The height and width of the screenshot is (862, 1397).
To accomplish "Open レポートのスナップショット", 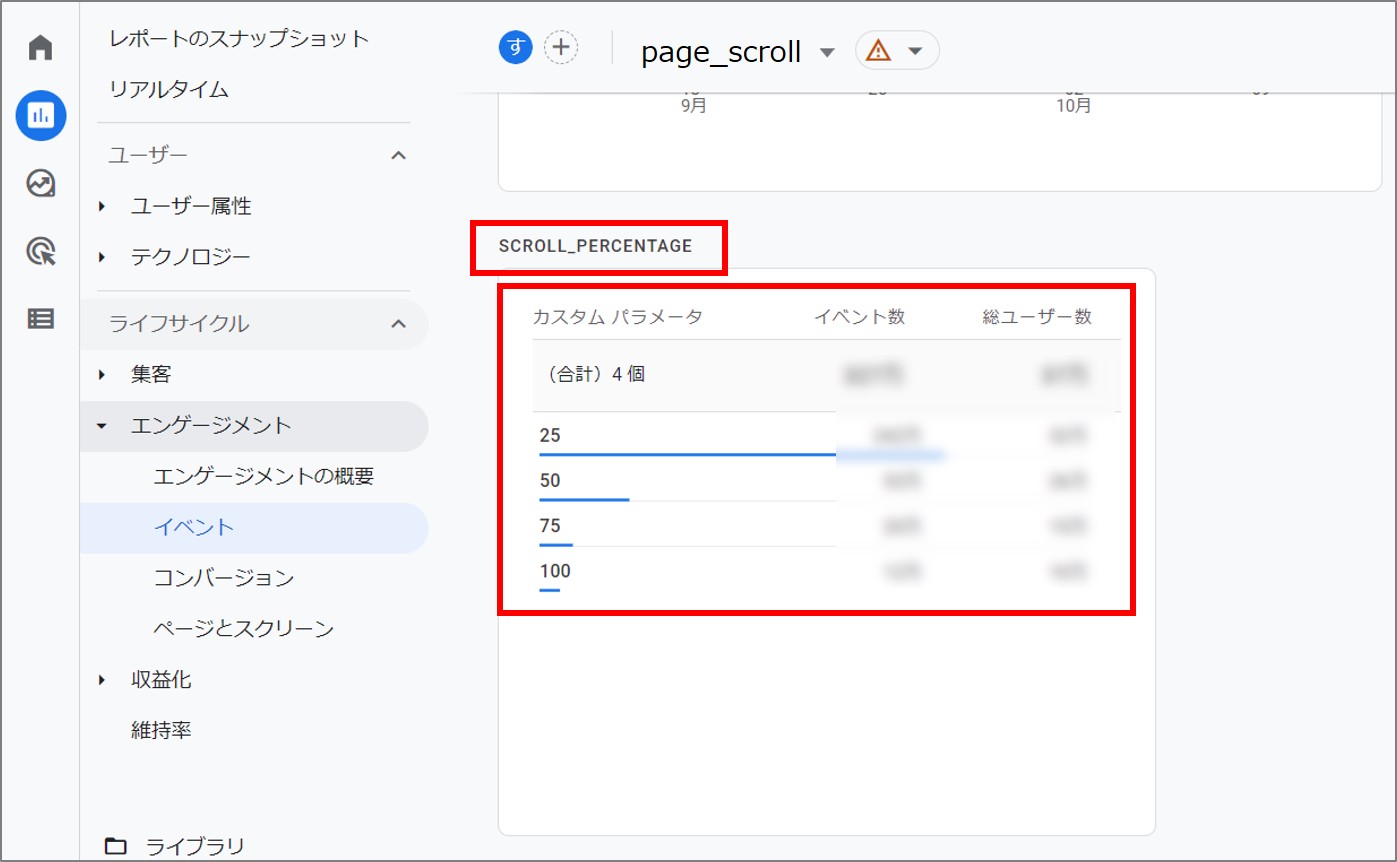I will [239, 39].
